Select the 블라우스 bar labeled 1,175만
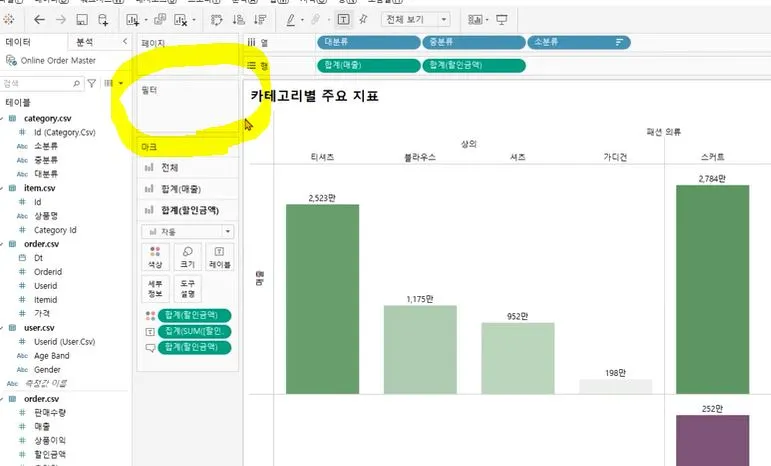 420,350
